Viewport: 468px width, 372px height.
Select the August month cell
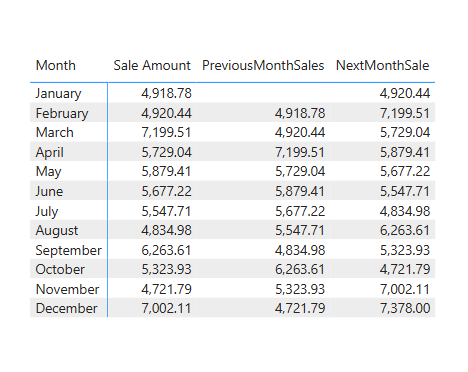[57, 231]
